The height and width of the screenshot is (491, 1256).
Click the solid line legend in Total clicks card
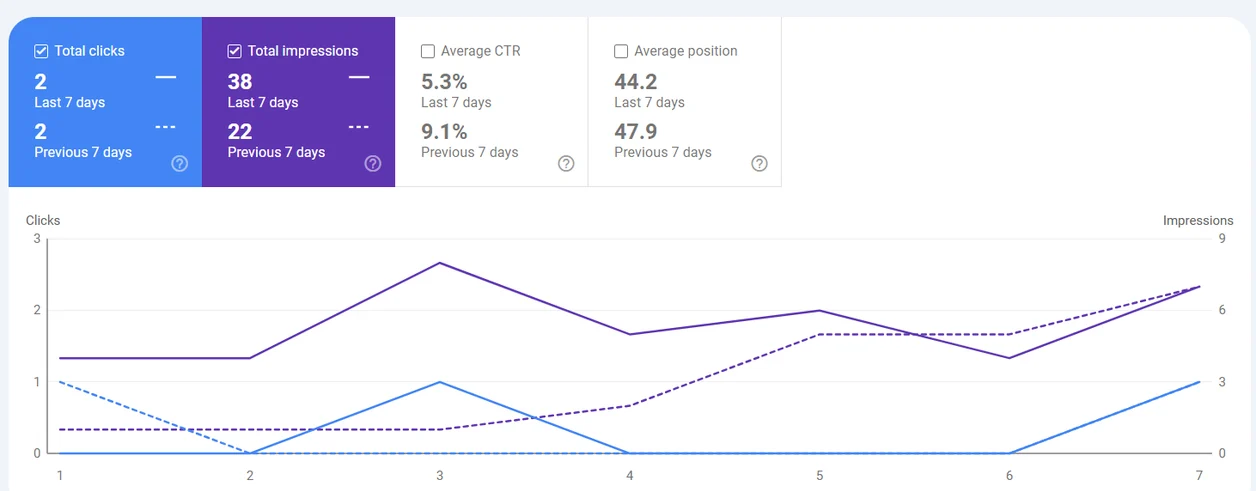pyautogui.click(x=166, y=77)
